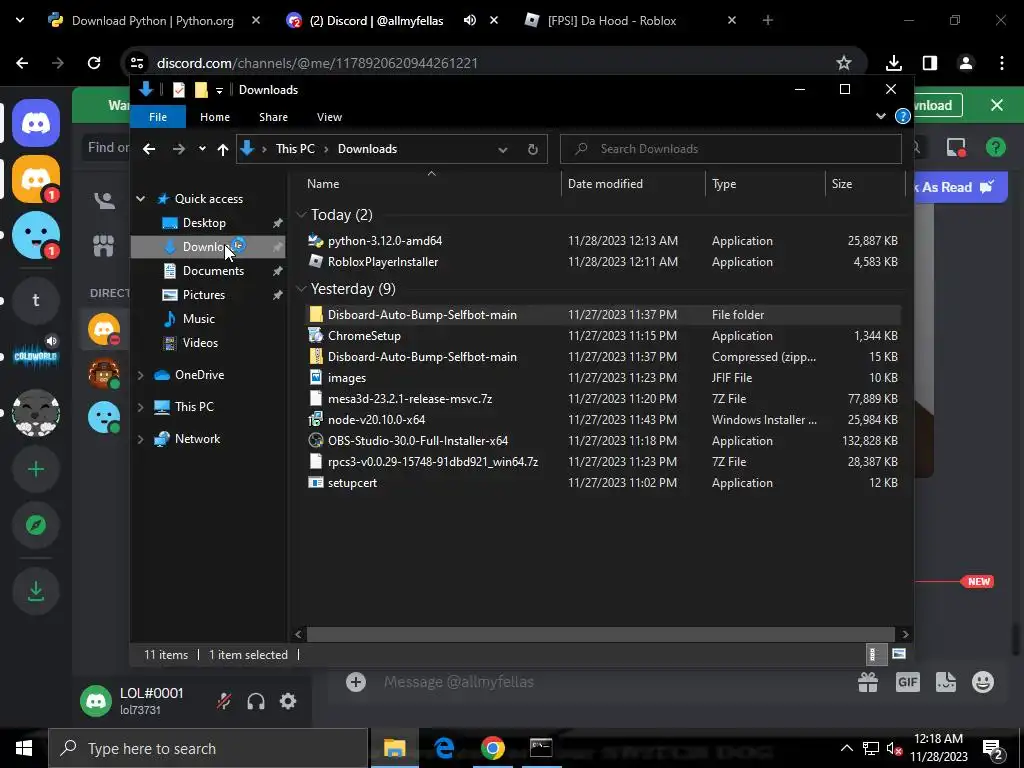Click in the Message @allmyfellas input field

point(614,682)
